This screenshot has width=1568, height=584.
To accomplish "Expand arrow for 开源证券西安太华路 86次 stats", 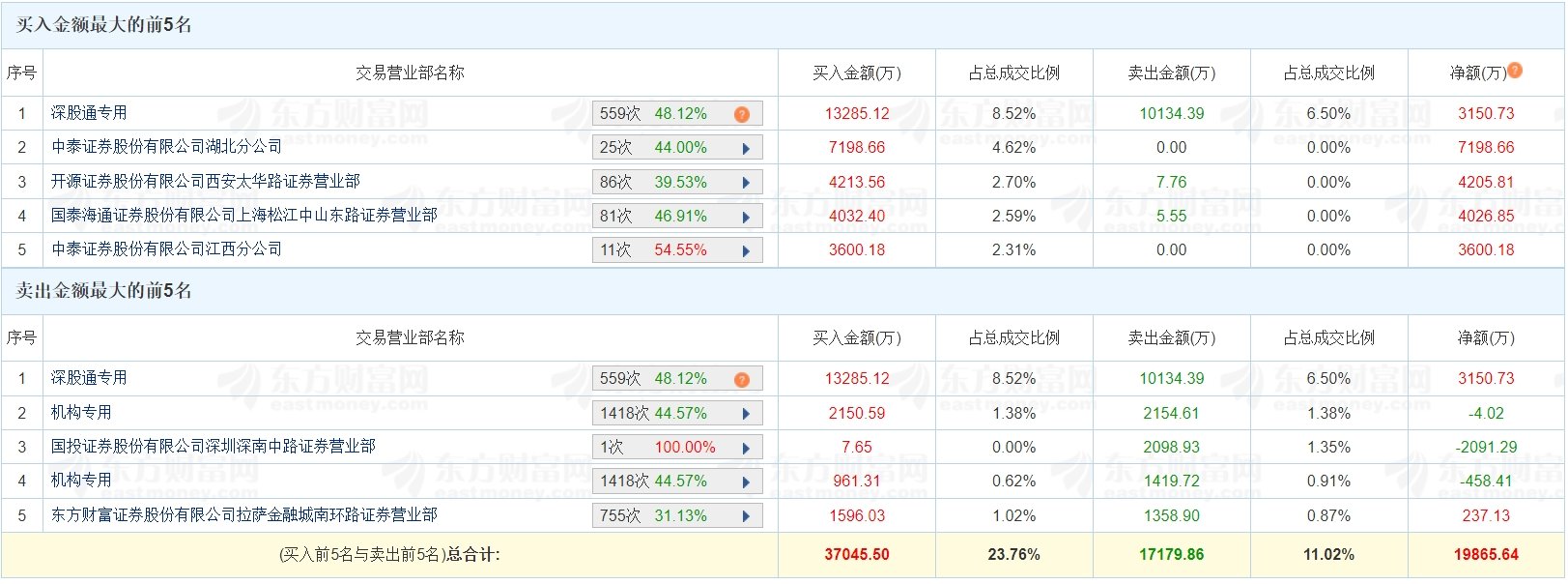I will pyautogui.click(x=746, y=183).
